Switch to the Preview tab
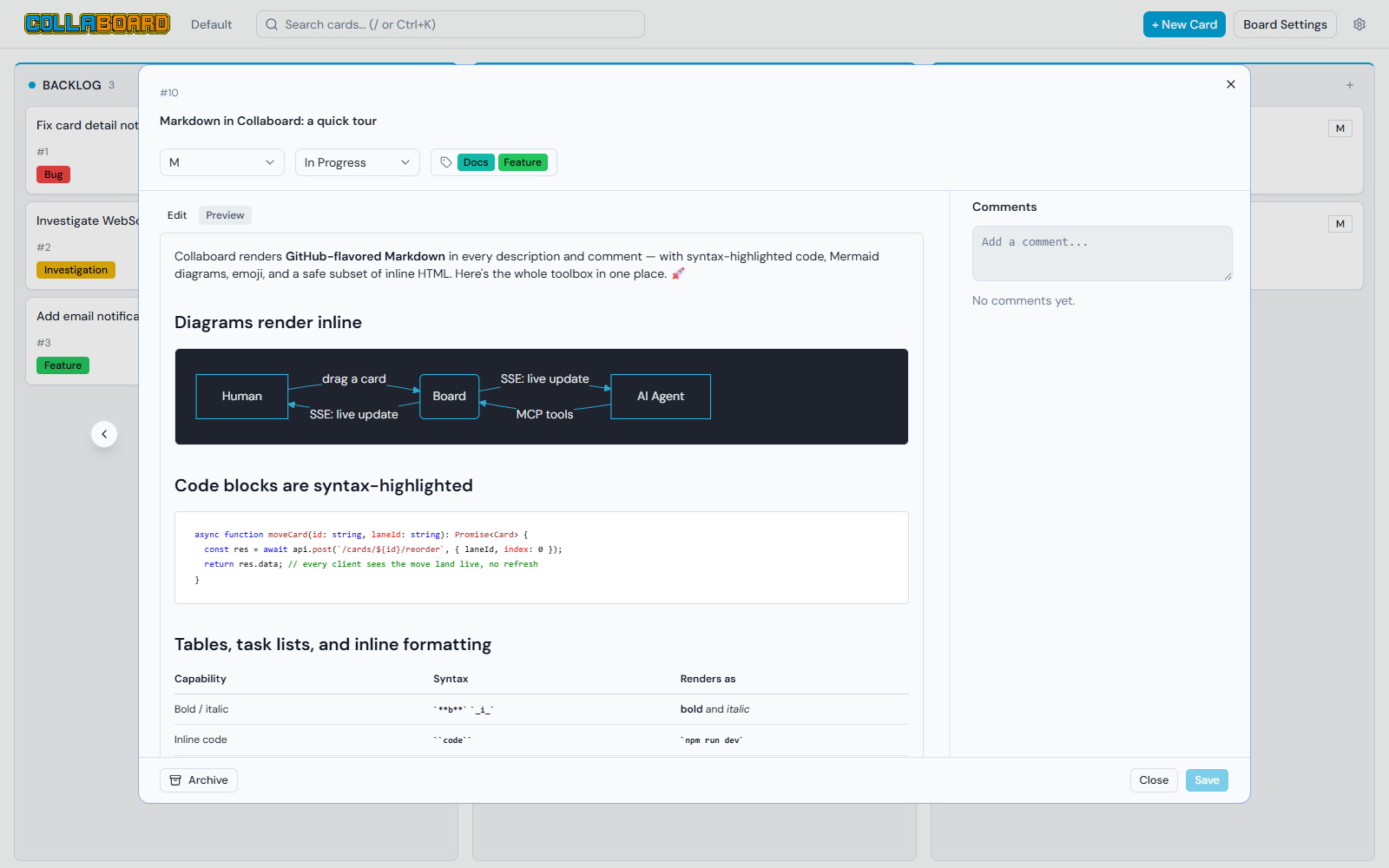 [x=225, y=215]
